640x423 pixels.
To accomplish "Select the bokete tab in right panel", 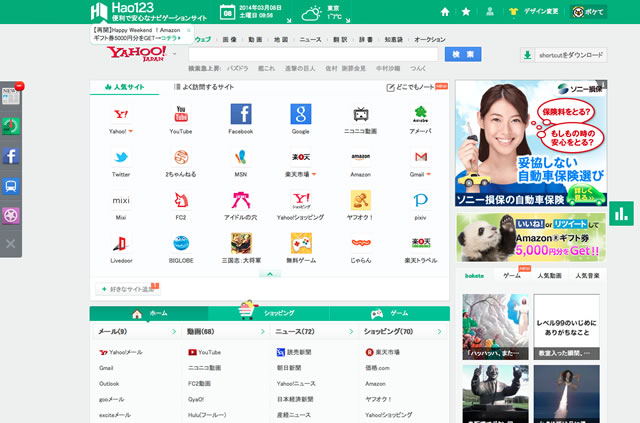I will point(474,276).
